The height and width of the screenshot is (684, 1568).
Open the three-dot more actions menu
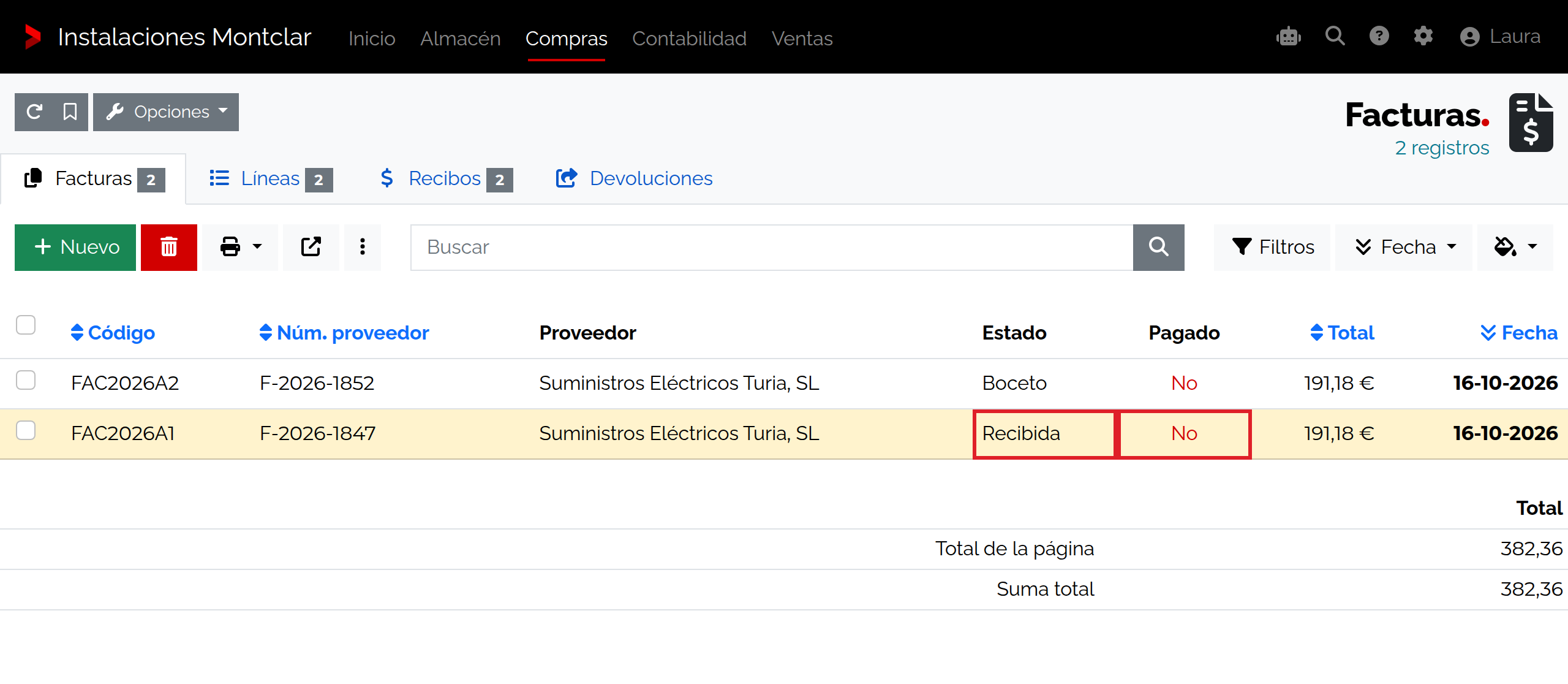363,247
